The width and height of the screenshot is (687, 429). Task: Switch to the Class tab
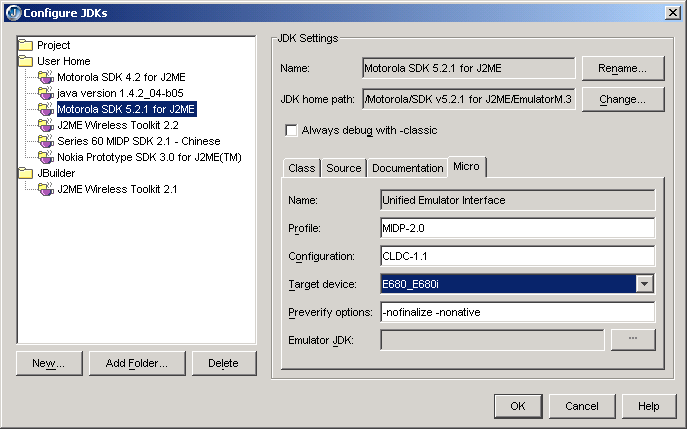(x=301, y=168)
